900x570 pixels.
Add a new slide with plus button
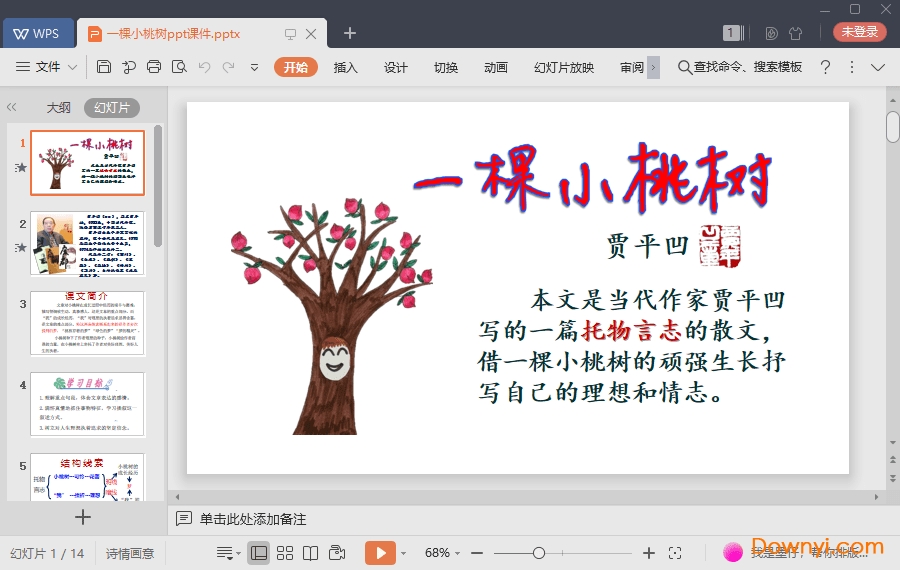83,517
